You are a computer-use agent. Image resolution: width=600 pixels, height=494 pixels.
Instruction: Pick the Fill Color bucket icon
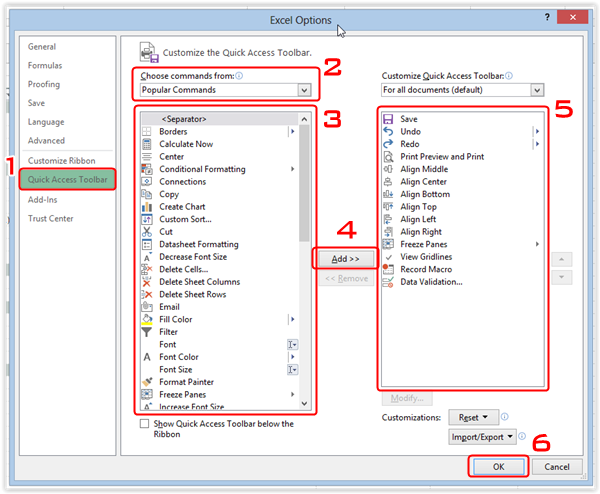(x=147, y=320)
